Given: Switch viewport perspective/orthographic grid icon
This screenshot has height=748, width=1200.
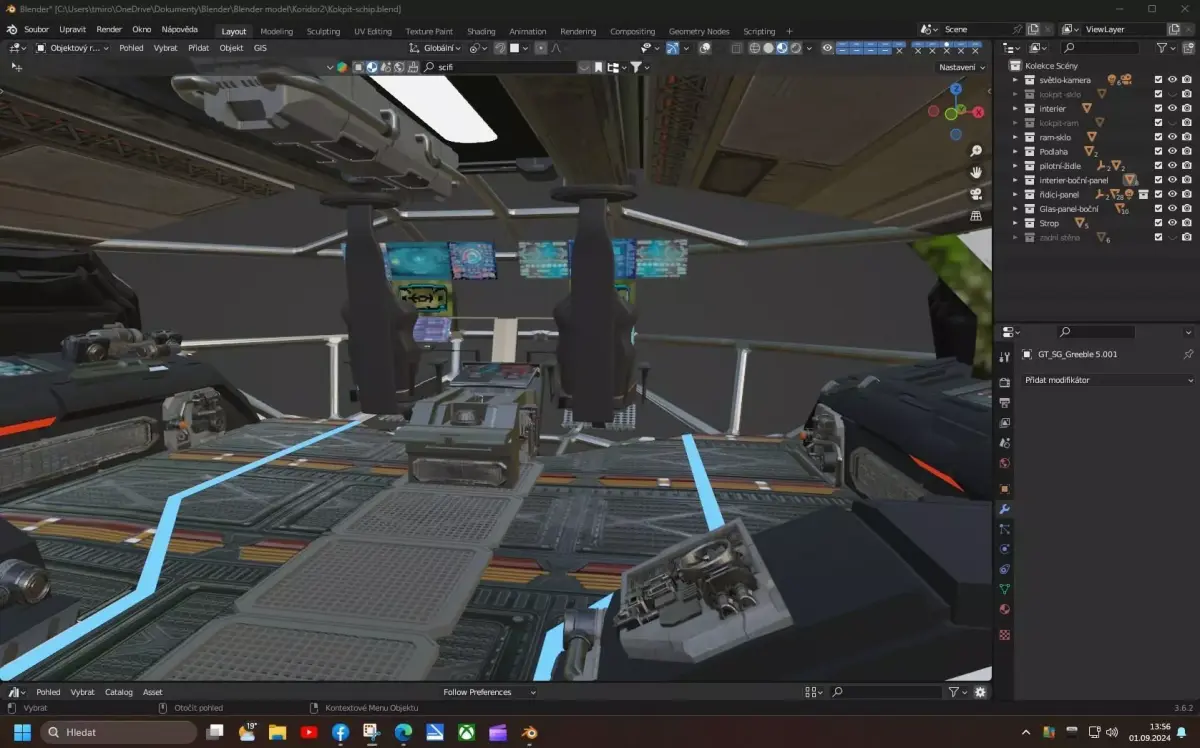Looking at the screenshot, I should [975, 216].
